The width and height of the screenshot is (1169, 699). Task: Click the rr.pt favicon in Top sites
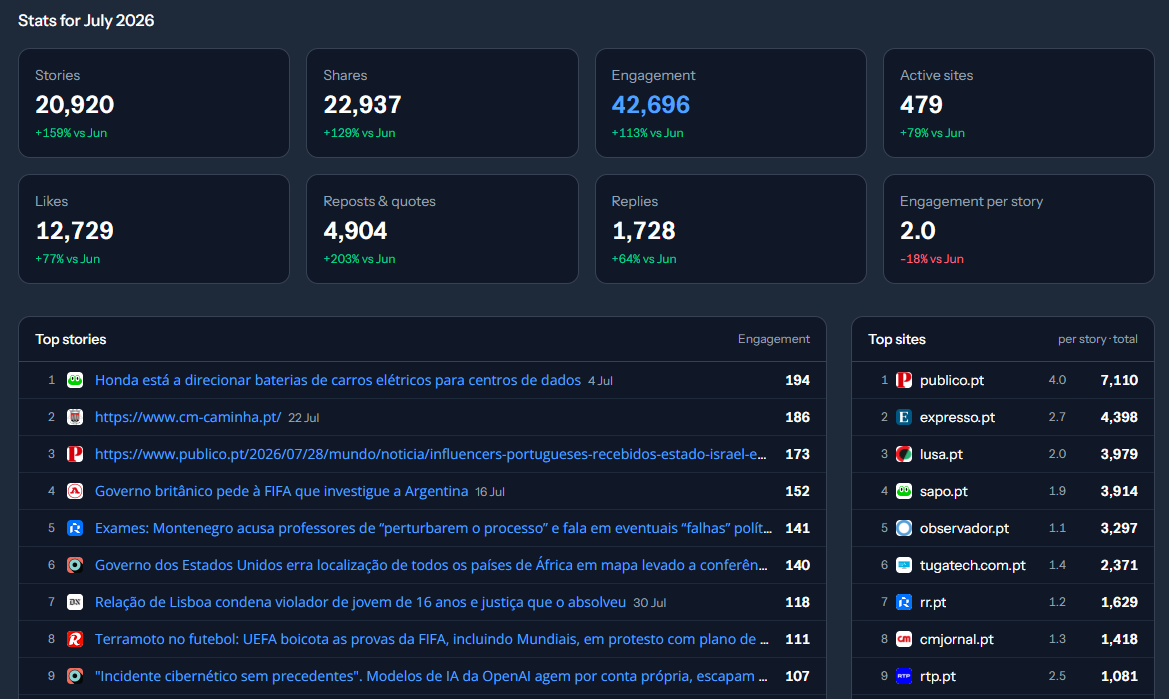[x=904, y=602]
